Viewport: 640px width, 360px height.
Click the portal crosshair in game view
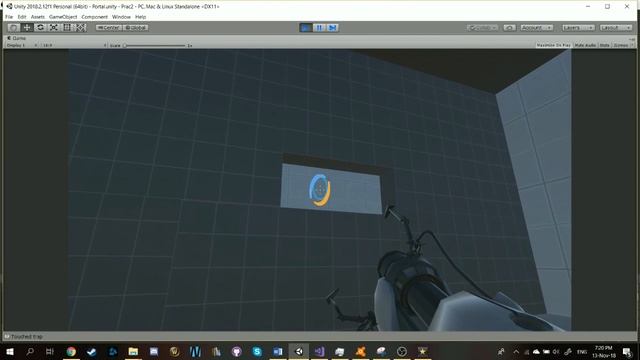click(x=320, y=190)
